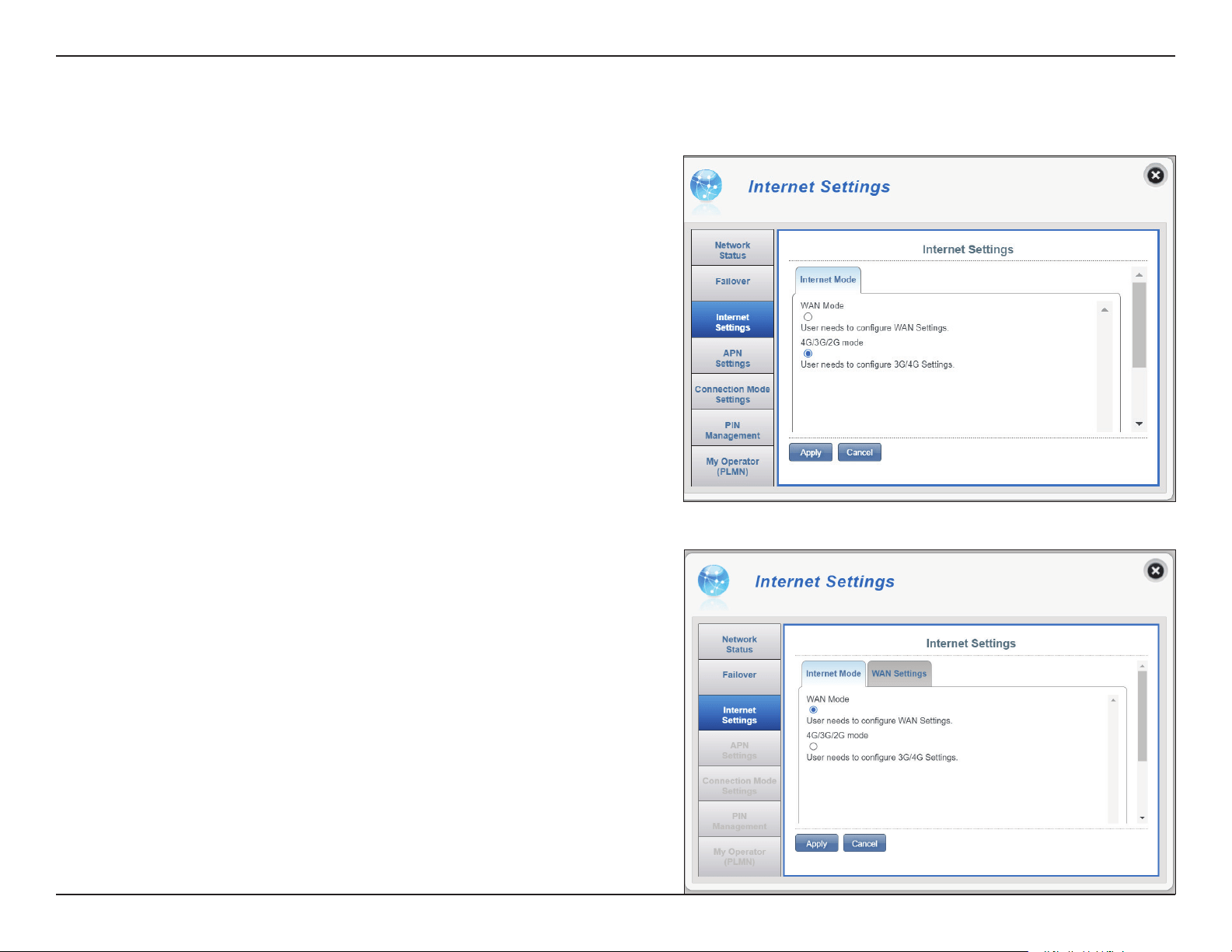Click 'User needs to configure WAN Settings.' in top dialog

click(874, 328)
